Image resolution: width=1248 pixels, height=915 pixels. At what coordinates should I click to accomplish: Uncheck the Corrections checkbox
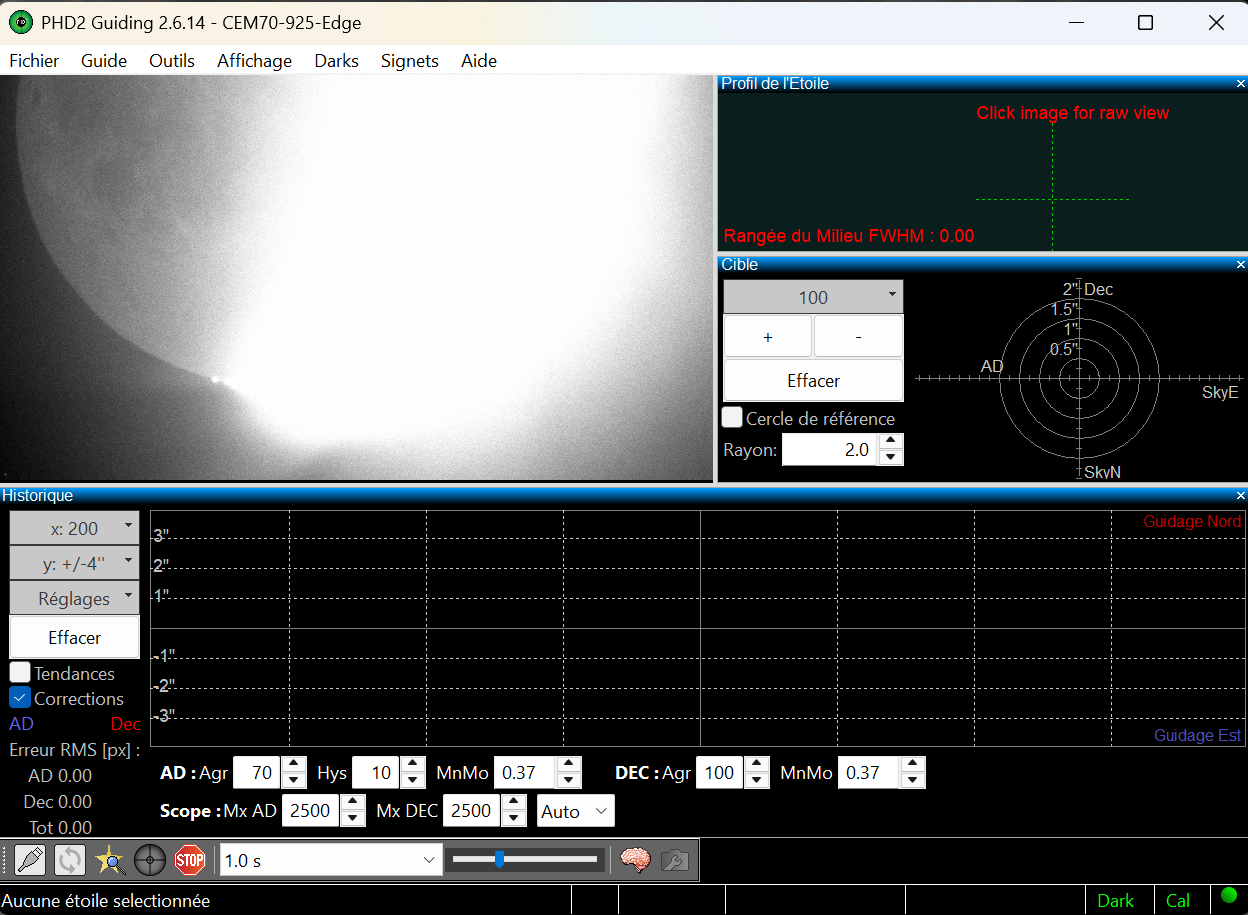pyautogui.click(x=20, y=698)
